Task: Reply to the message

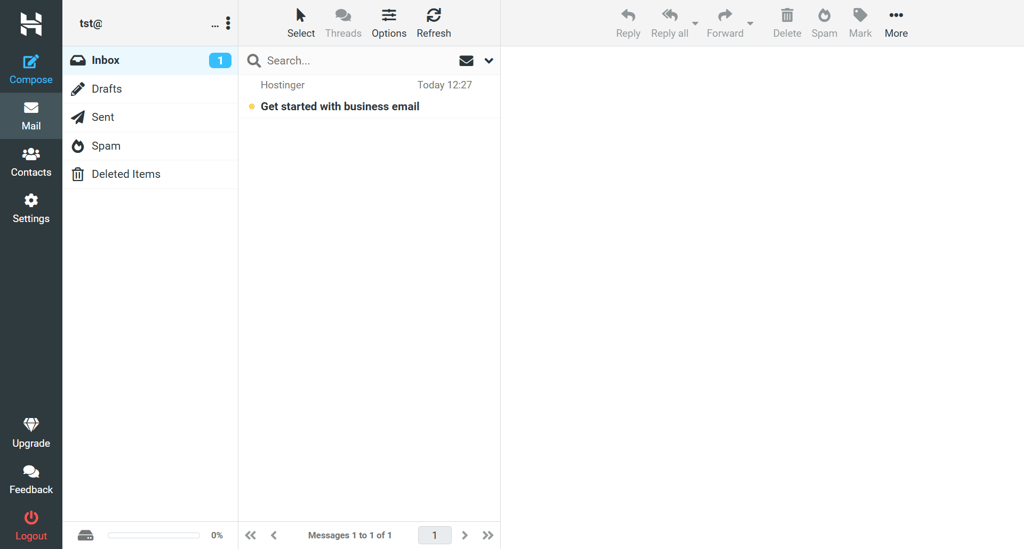Action: [x=628, y=24]
